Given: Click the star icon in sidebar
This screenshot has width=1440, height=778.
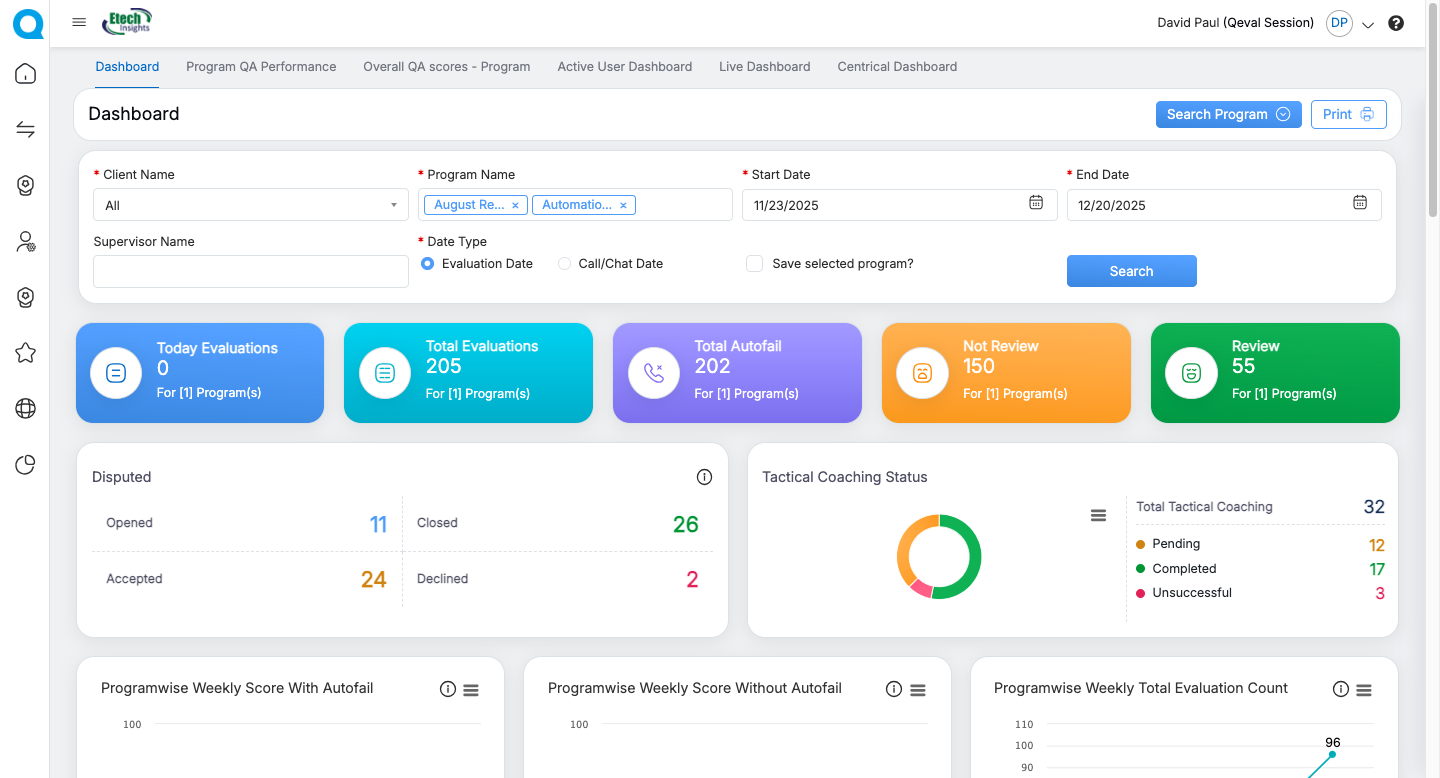Looking at the screenshot, I should [26, 353].
